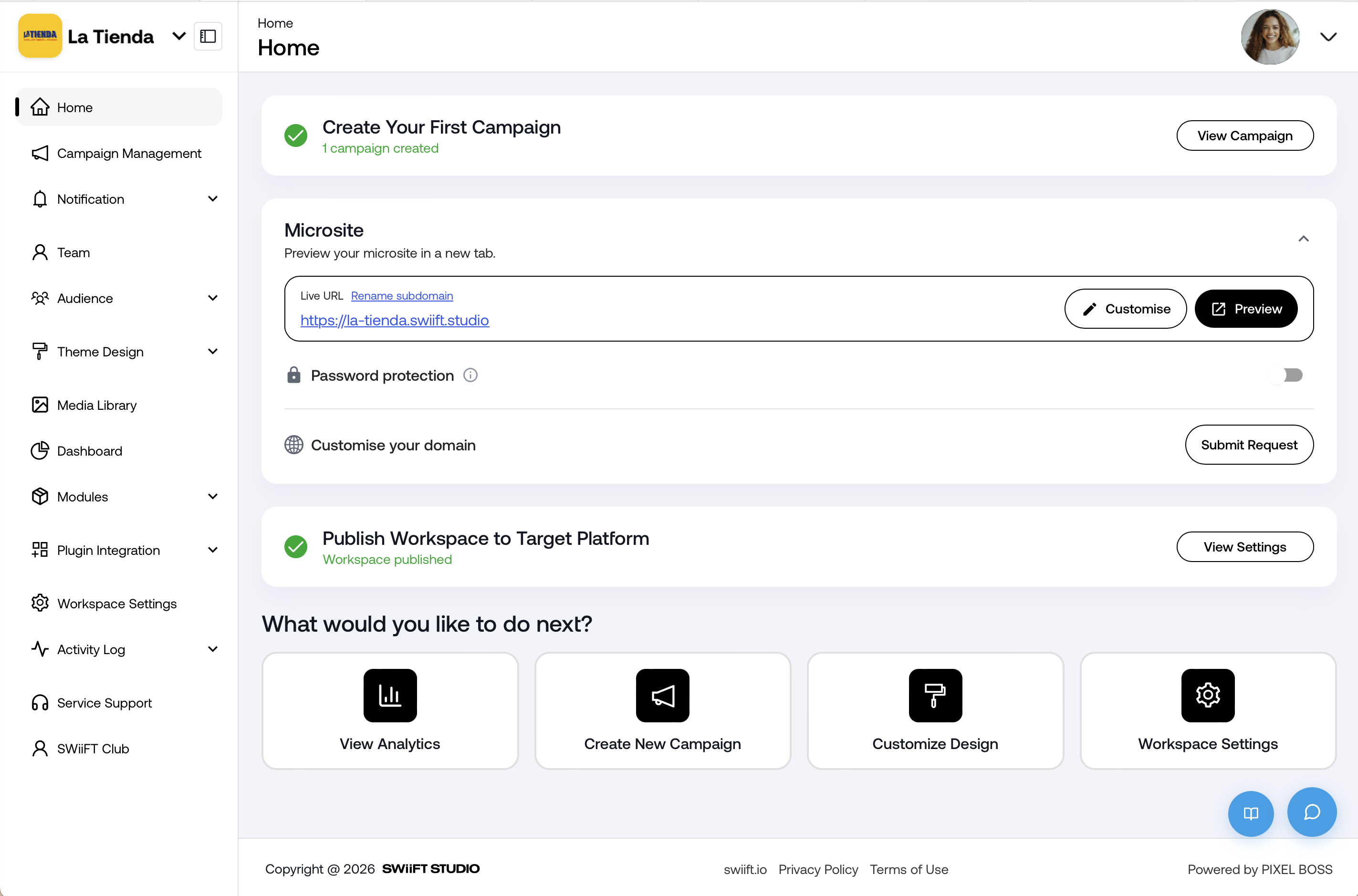Open the Privacy Policy footer link
This screenshot has height=896, width=1358.
[x=818, y=869]
